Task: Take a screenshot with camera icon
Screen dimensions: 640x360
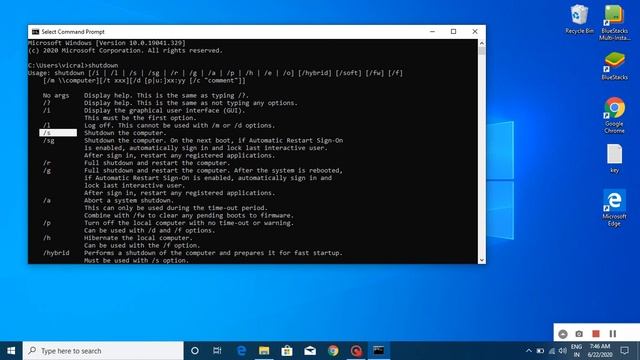Action: [579, 334]
